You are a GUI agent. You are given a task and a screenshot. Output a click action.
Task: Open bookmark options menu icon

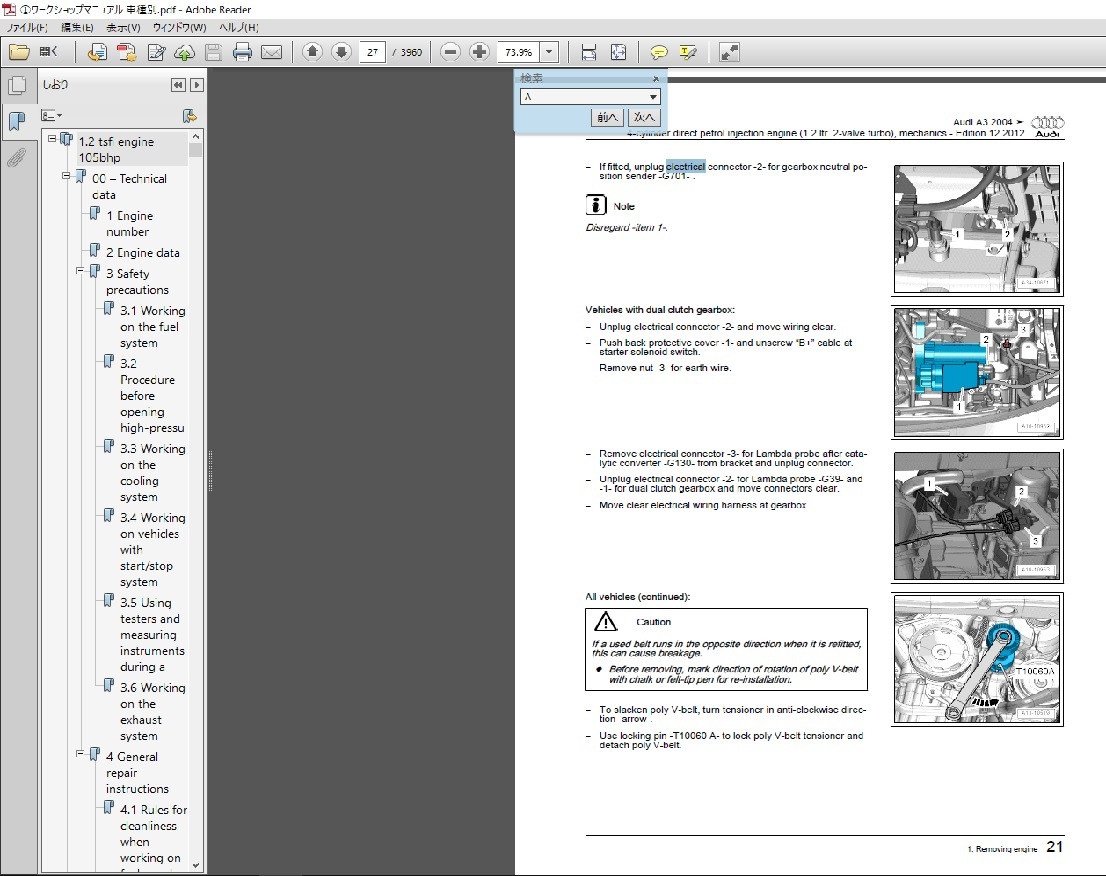51,116
